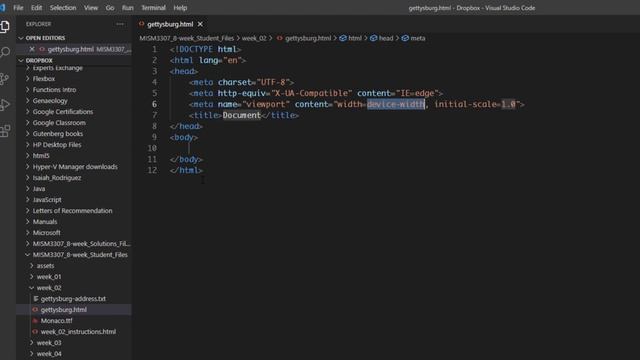Open the Run menu
The image size is (640, 360).
(x=127, y=8)
